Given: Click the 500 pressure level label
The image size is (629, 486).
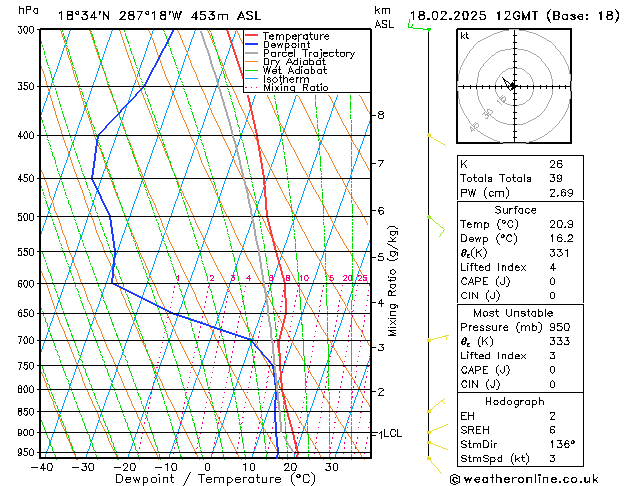Looking at the screenshot, I should click(x=28, y=217).
